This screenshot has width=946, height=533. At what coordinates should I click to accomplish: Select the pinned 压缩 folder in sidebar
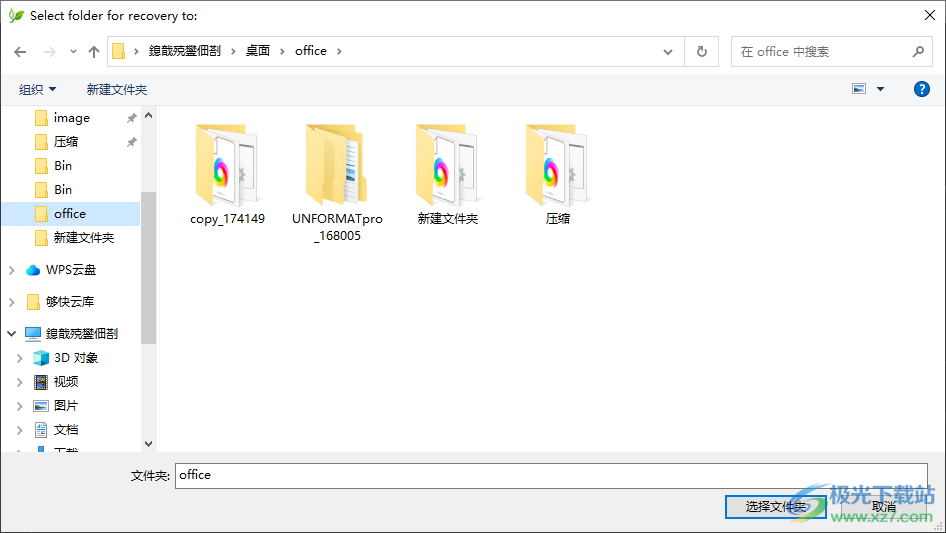(66, 142)
